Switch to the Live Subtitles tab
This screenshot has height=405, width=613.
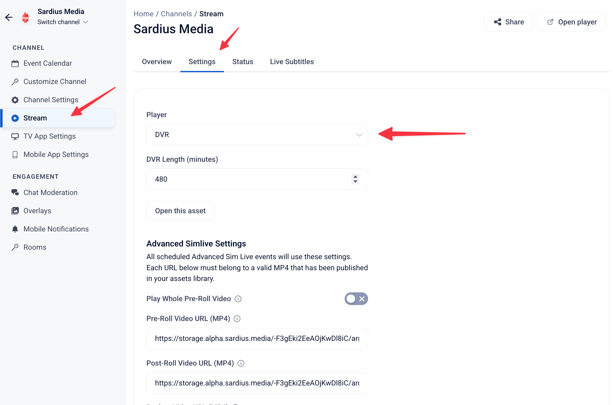pyautogui.click(x=292, y=62)
